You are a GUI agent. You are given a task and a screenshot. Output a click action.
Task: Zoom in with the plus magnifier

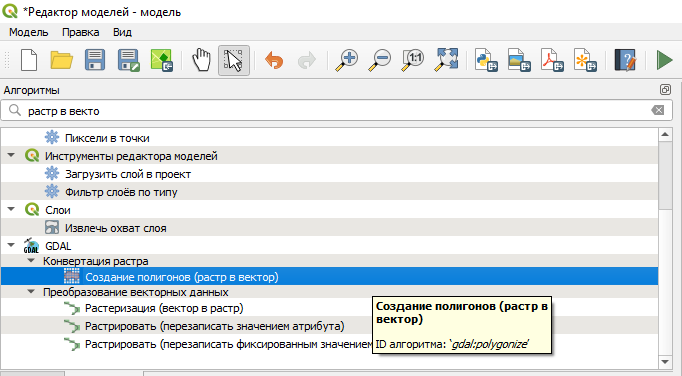(347, 60)
